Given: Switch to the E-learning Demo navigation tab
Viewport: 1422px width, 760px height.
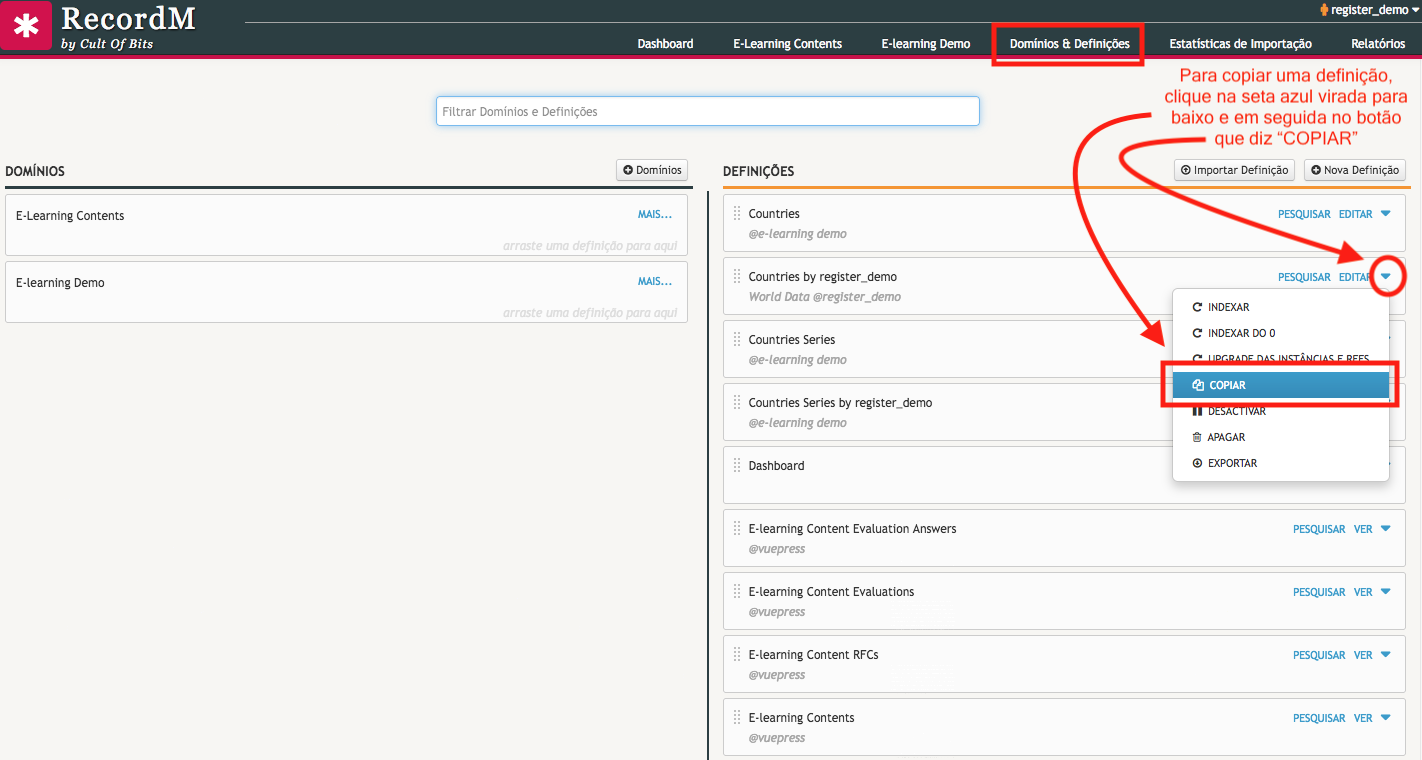Looking at the screenshot, I should (926, 44).
